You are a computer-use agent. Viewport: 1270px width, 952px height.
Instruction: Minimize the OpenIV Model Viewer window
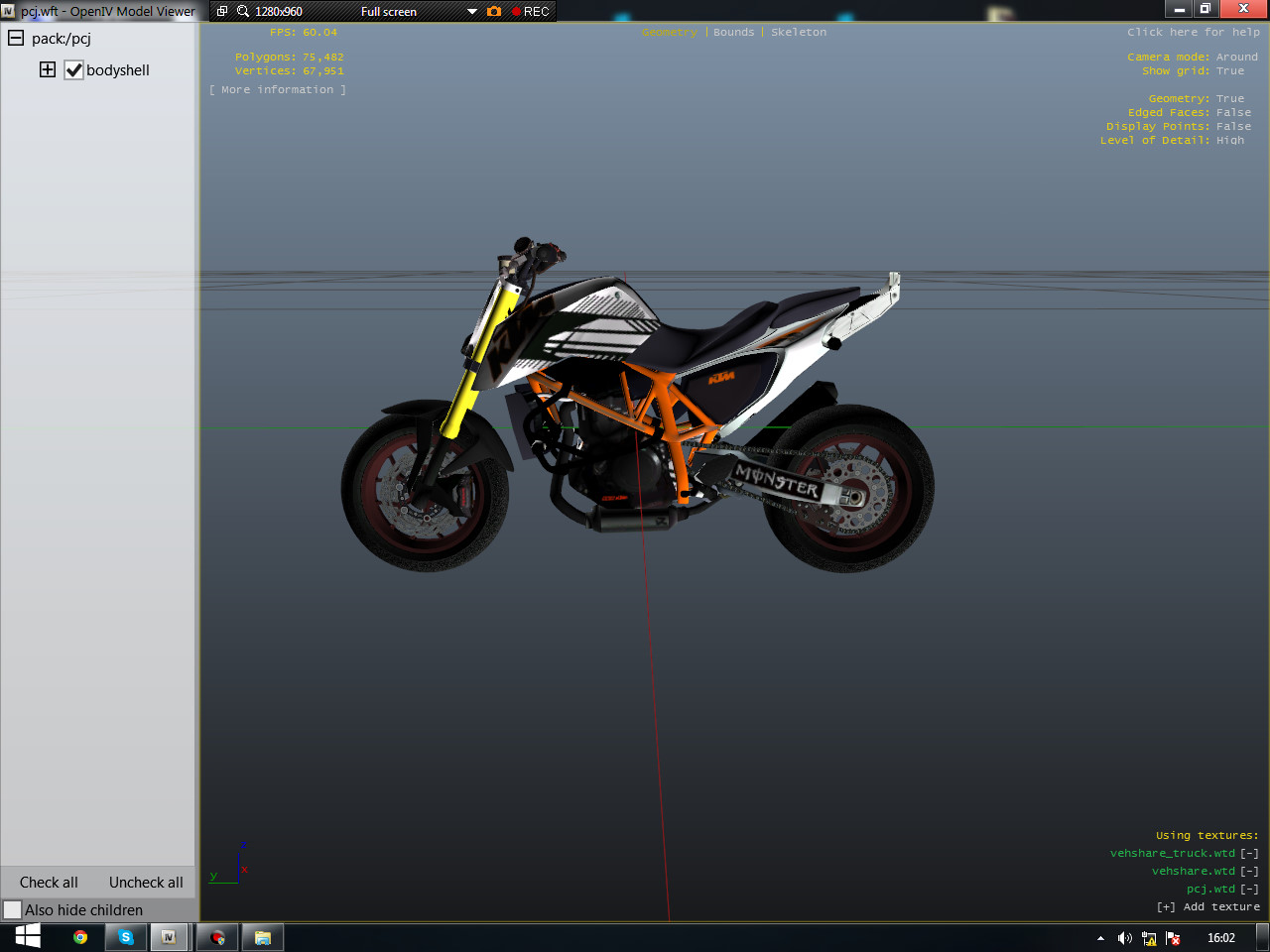pyautogui.click(x=1179, y=9)
